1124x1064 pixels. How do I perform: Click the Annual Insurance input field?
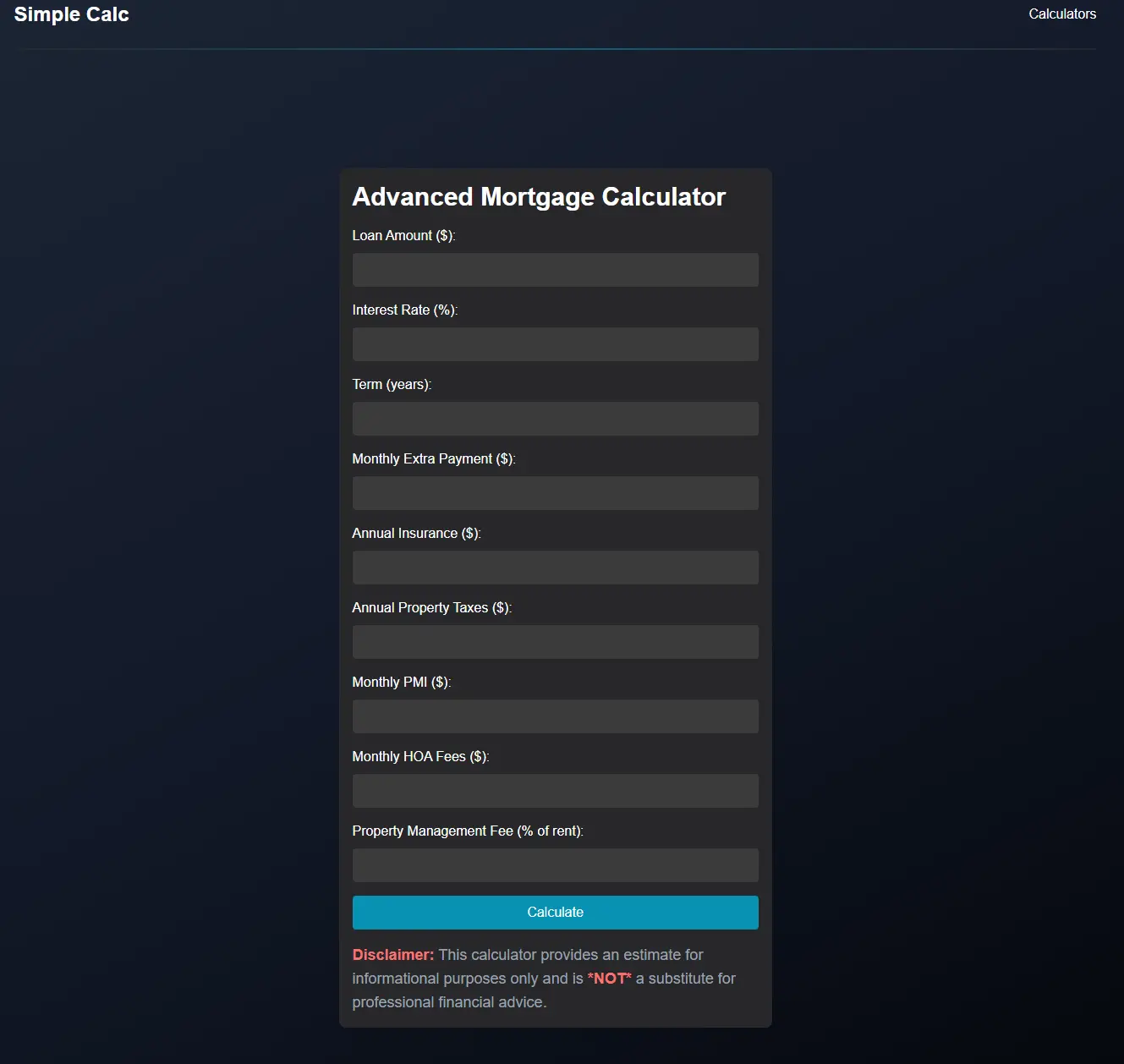(555, 567)
